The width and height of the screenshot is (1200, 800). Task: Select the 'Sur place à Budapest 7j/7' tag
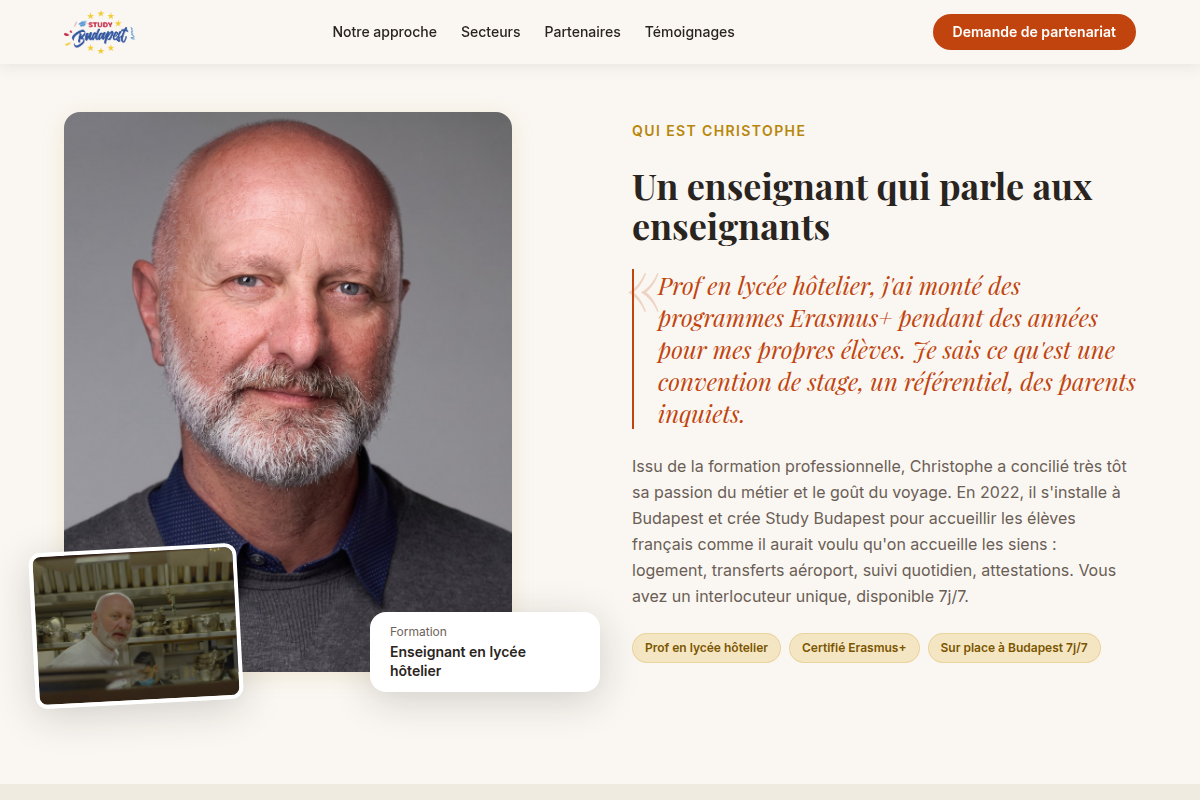click(x=1014, y=648)
